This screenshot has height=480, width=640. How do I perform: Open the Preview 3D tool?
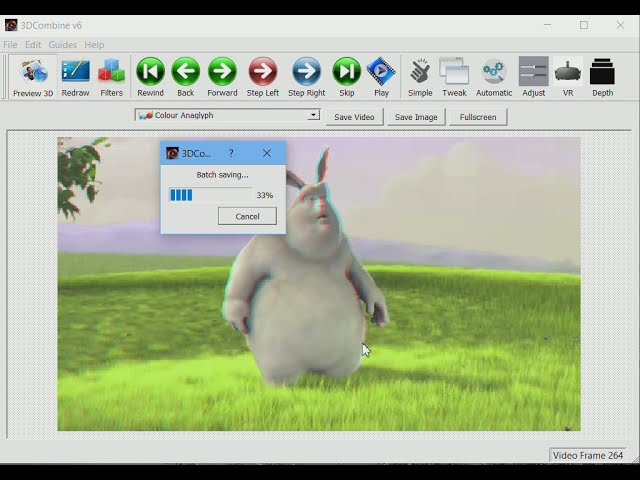pyautogui.click(x=33, y=77)
